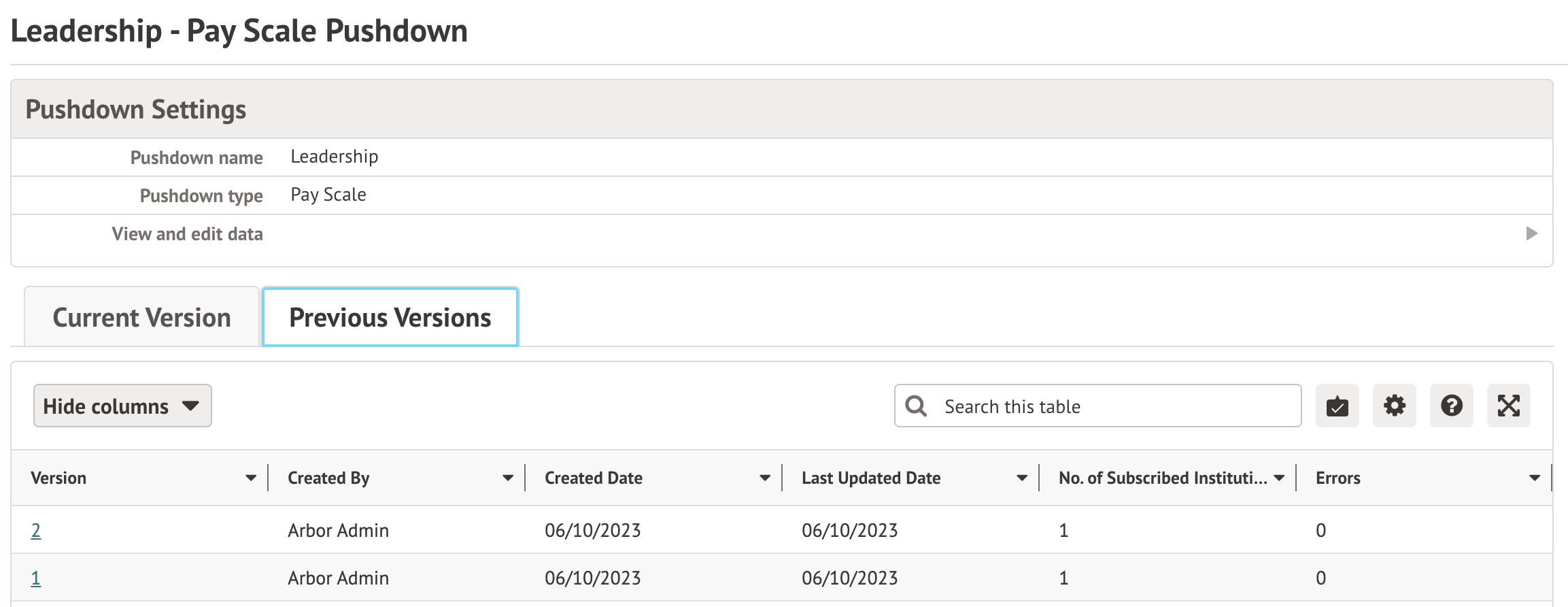Open table settings gear icon
This screenshot has width=1568, height=607.
1394,406
